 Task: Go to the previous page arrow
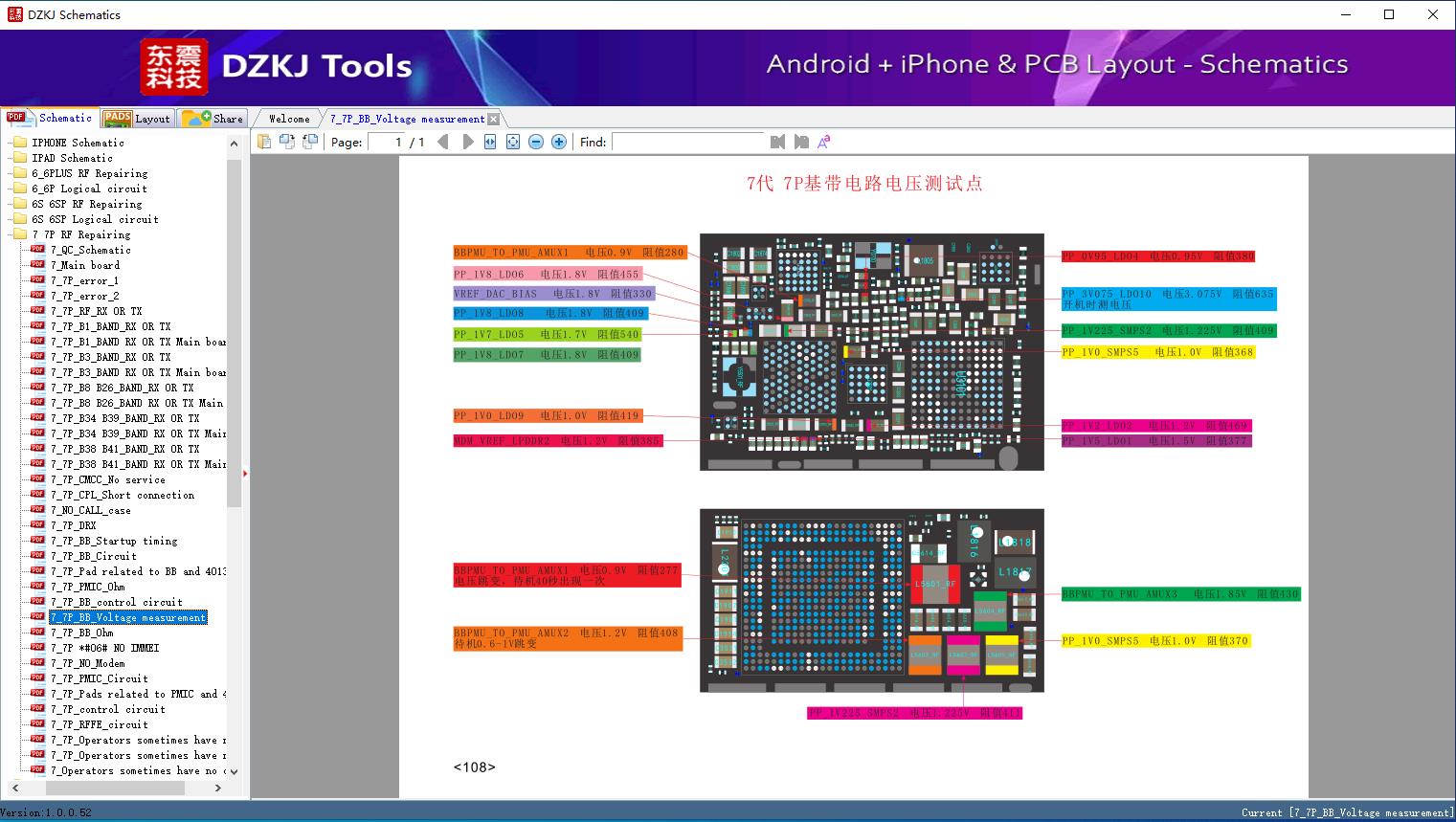(443, 142)
